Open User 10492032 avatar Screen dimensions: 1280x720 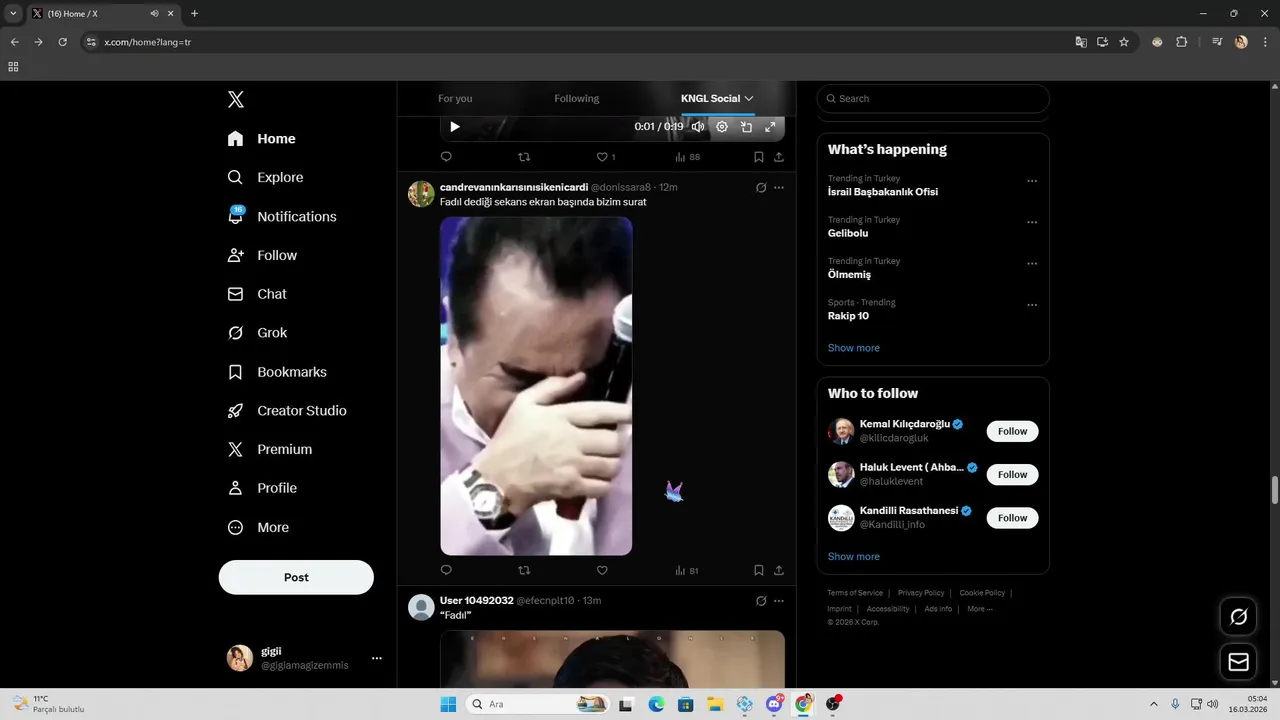tap(421, 607)
